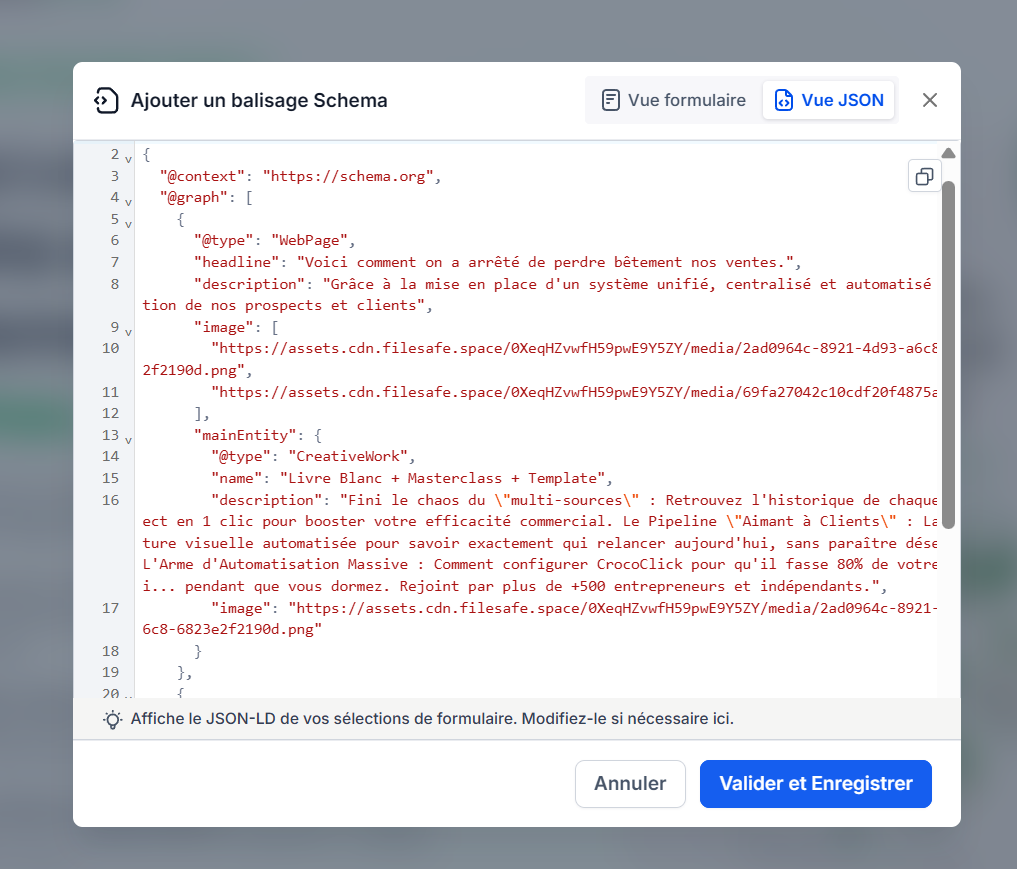Click Annuler button
Viewport: 1017px width, 869px height.
[630, 783]
